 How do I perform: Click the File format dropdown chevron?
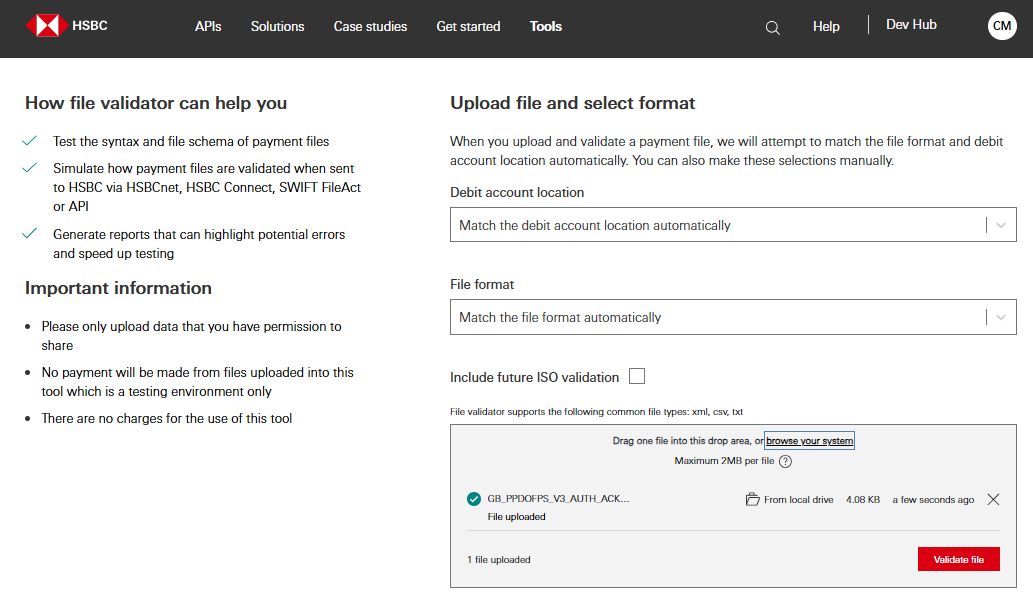(x=999, y=316)
